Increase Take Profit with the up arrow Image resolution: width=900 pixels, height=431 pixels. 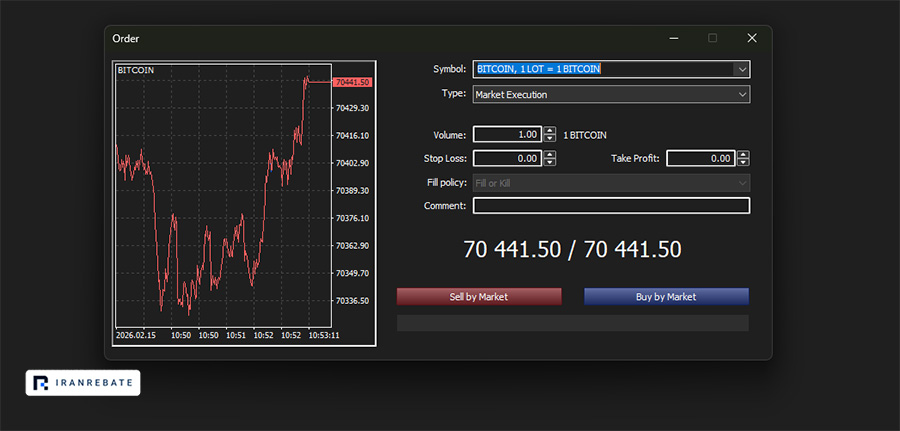tap(743, 155)
